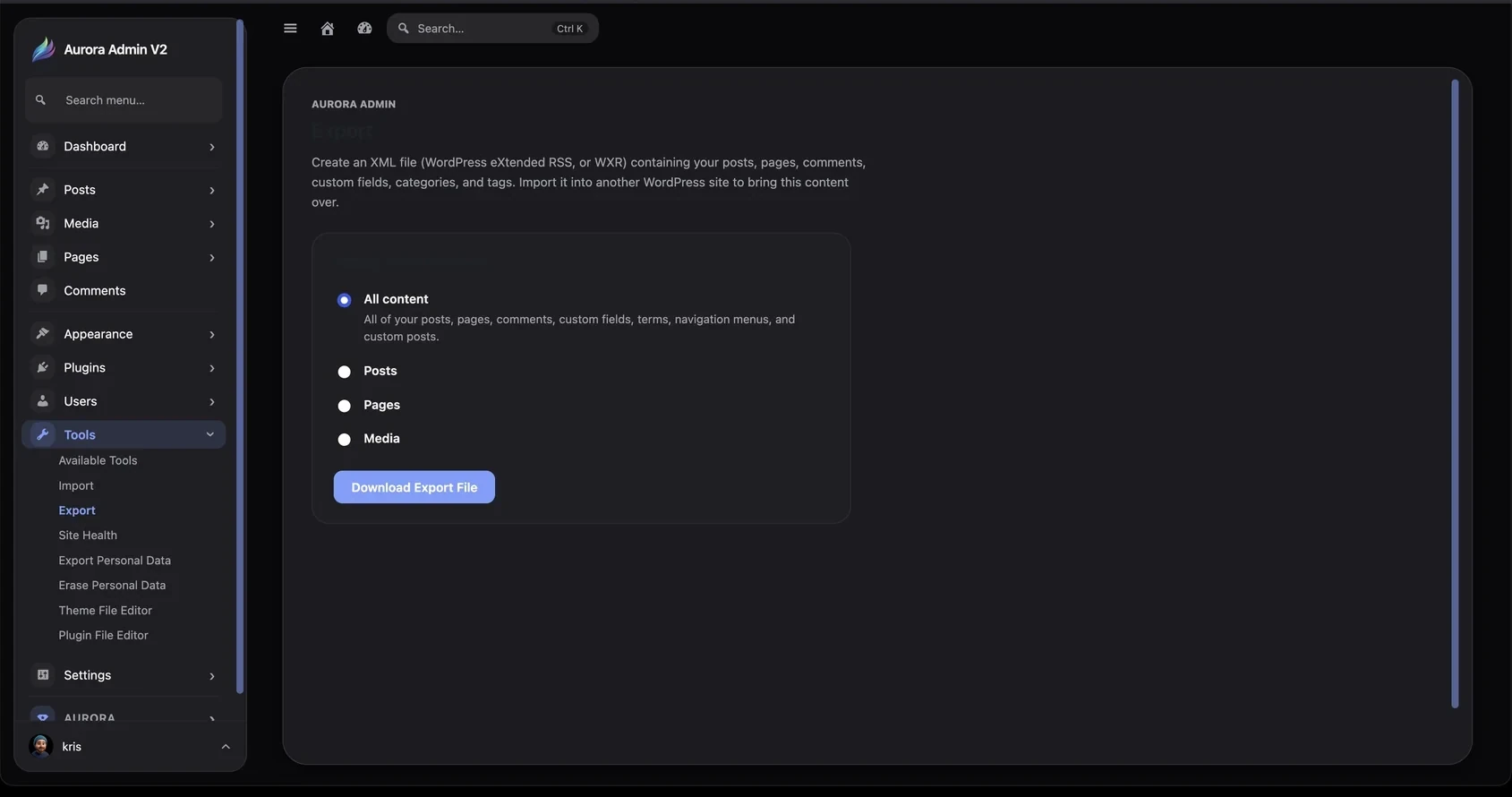Click the Pages icon in sidebar
This screenshot has width=1512, height=797.
pyautogui.click(x=43, y=257)
